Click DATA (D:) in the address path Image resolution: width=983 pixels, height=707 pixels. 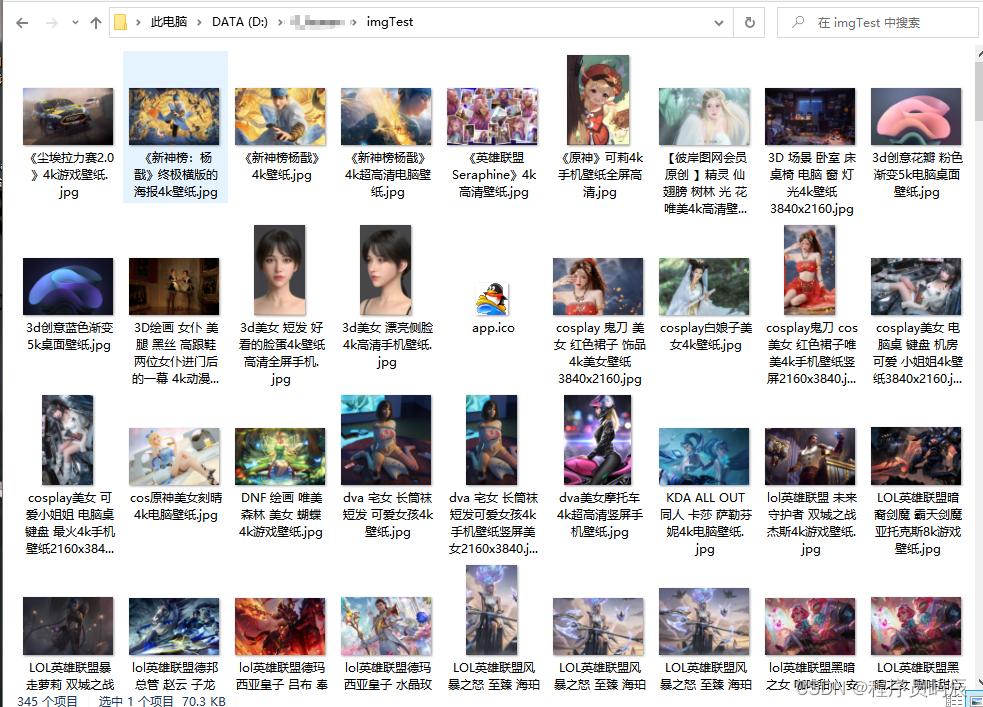239,22
